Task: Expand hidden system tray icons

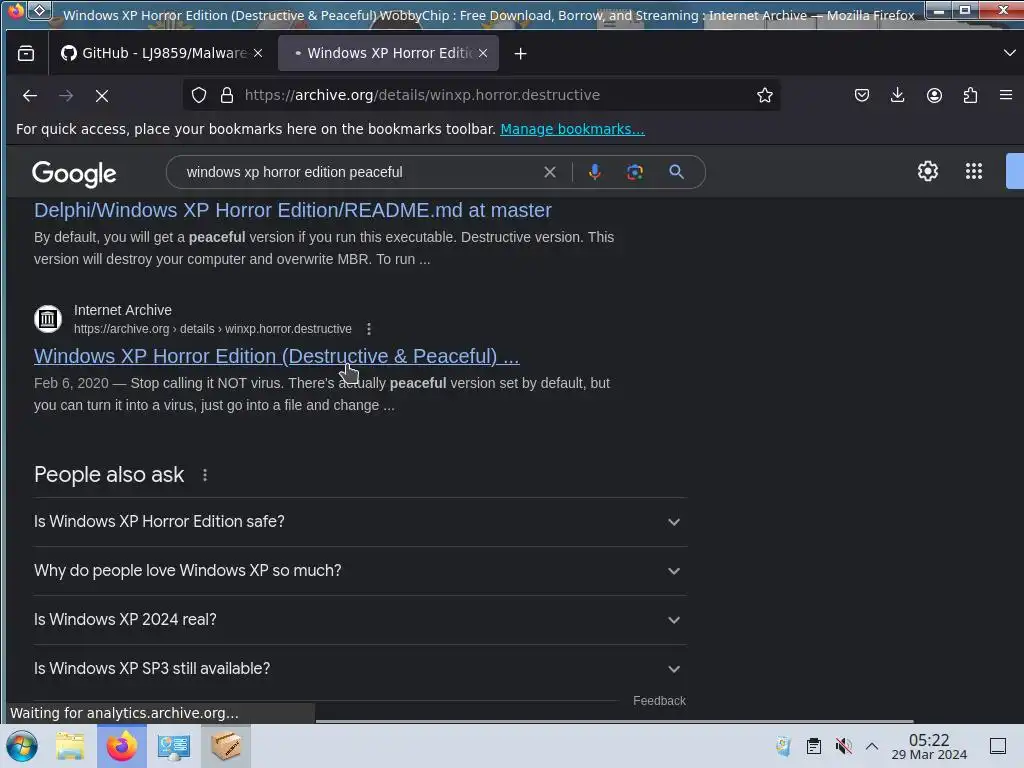Action: coord(872,746)
